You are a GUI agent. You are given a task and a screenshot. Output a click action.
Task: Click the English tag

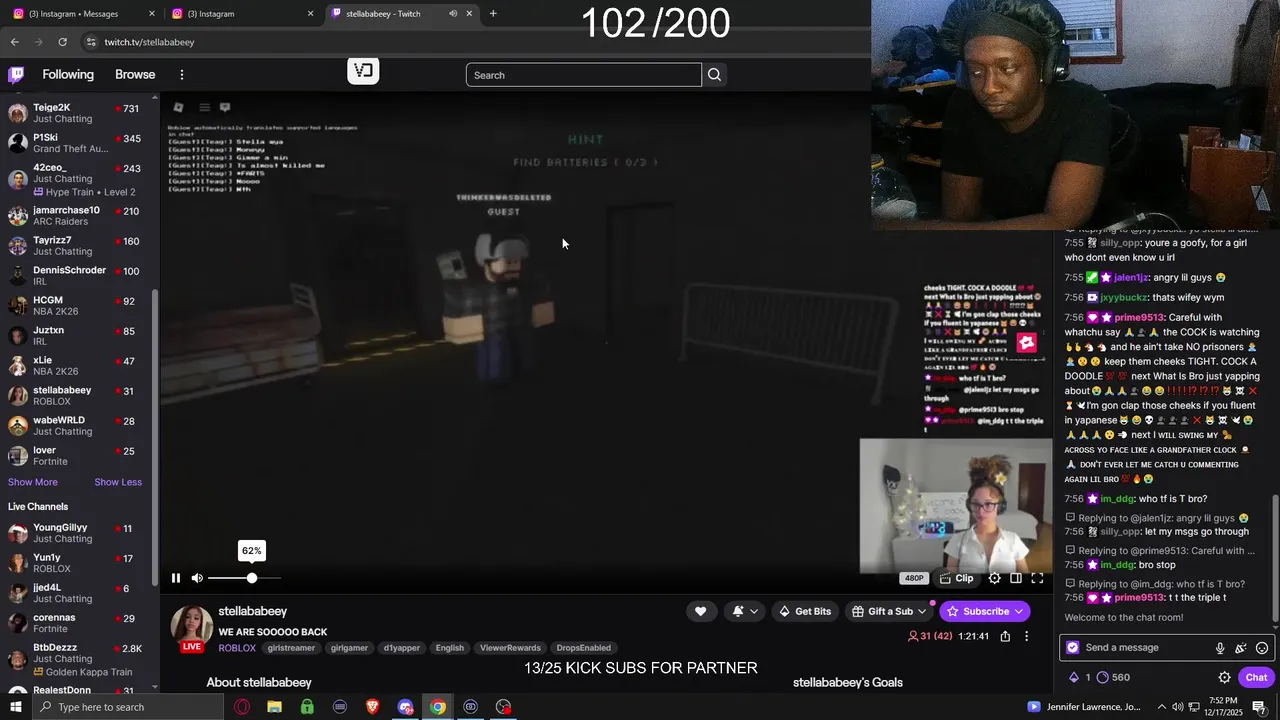point(449,648)
